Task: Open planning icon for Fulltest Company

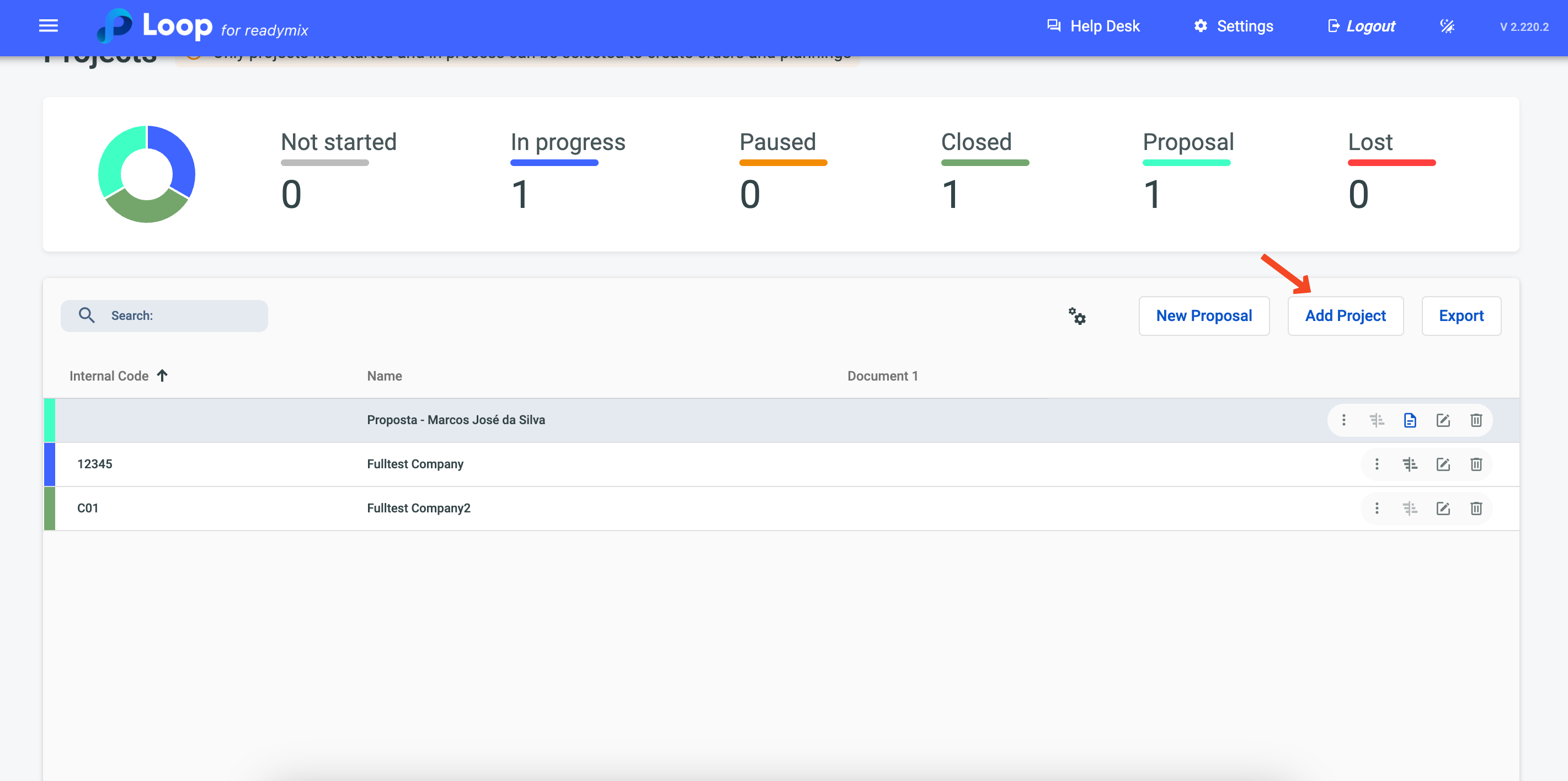Action: [1410, 464]
